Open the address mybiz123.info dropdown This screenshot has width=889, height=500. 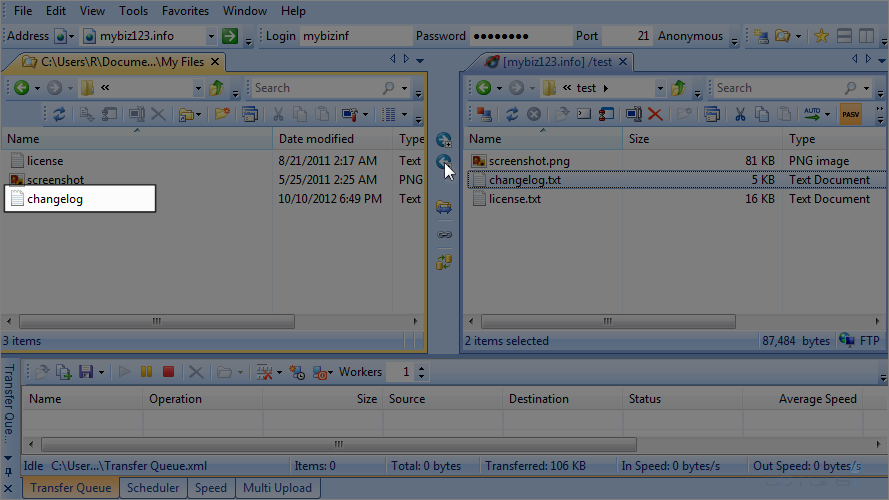coord(211,36)
